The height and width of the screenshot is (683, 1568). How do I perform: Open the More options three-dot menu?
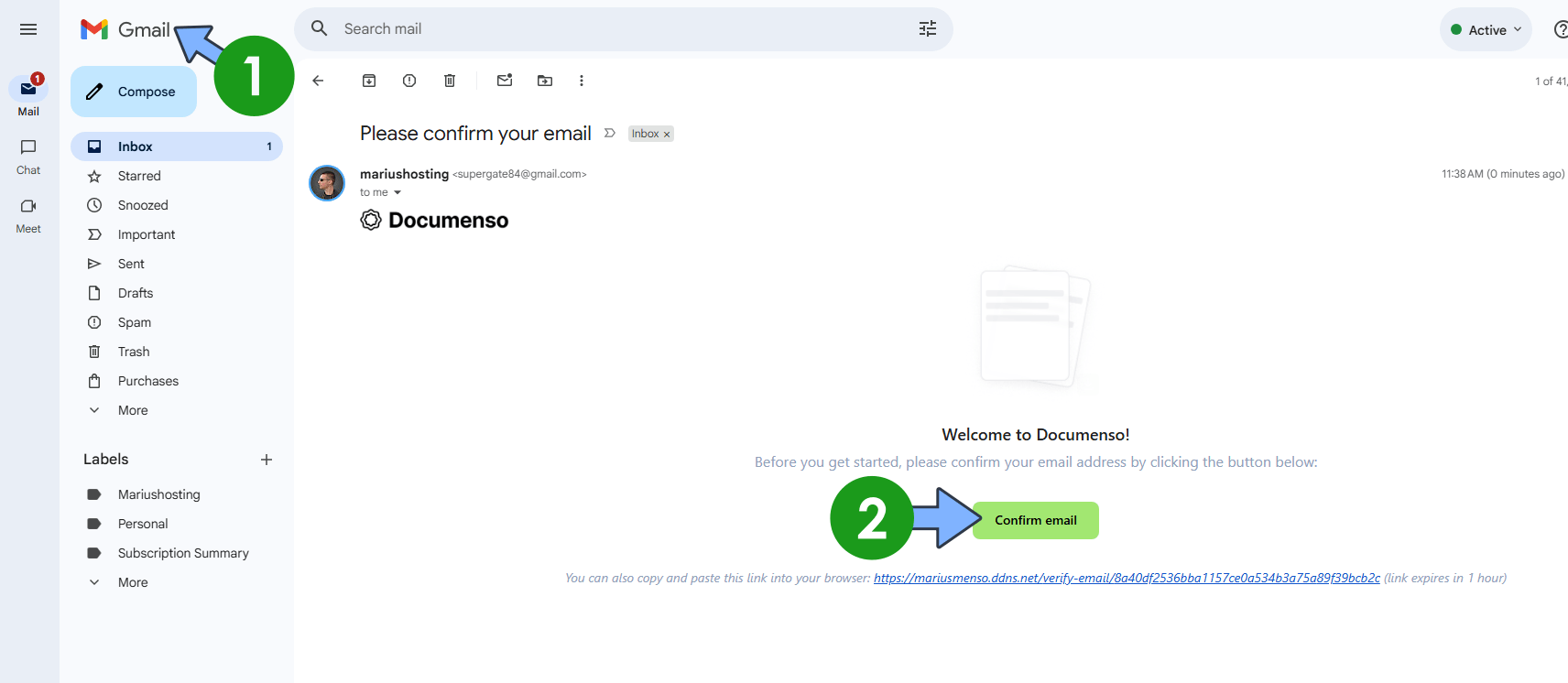pyautogui.click(x=582, y=81)
